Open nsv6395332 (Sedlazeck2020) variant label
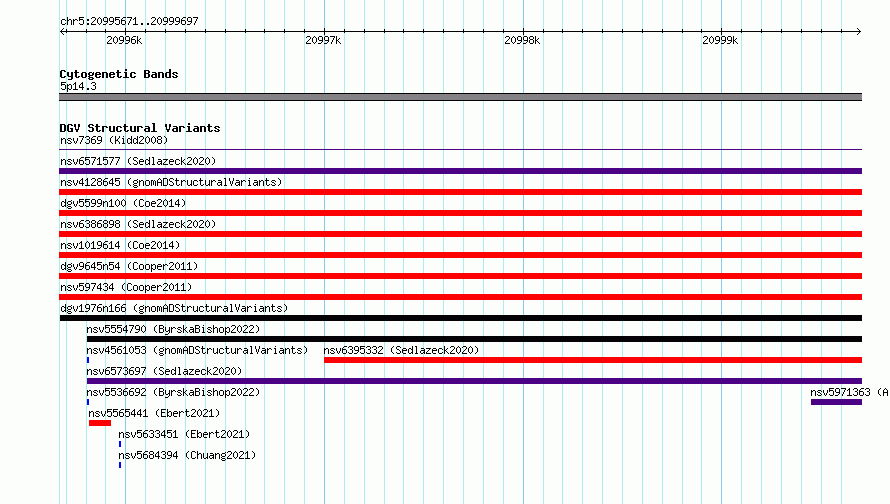 (x=401, y=350)
